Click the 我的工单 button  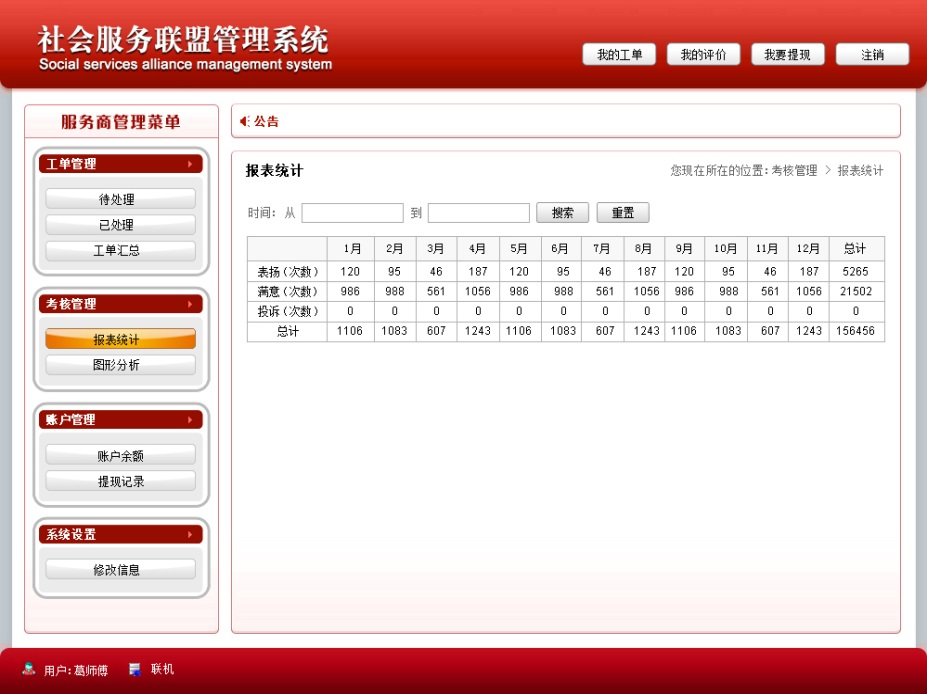click(618, 54)
